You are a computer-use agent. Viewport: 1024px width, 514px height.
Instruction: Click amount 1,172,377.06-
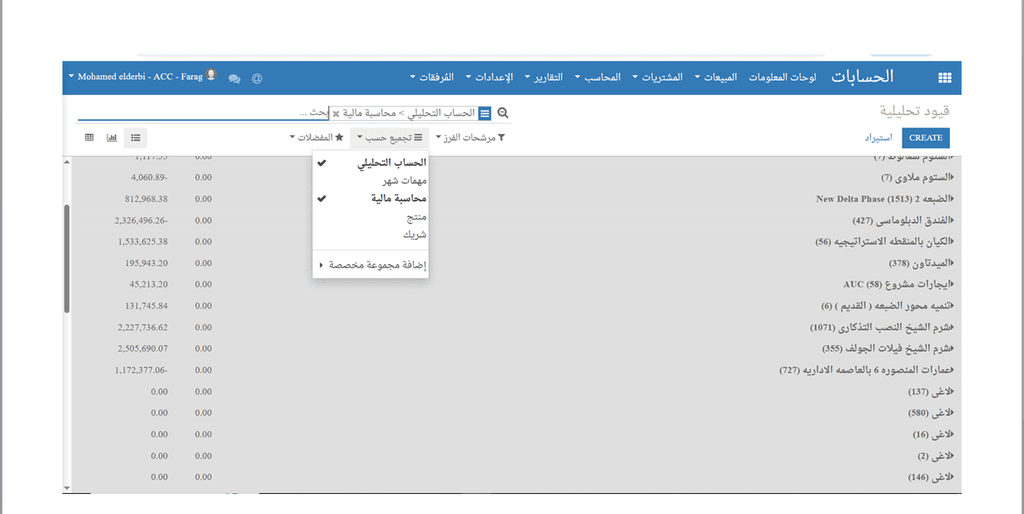click(x=141, y=370)
